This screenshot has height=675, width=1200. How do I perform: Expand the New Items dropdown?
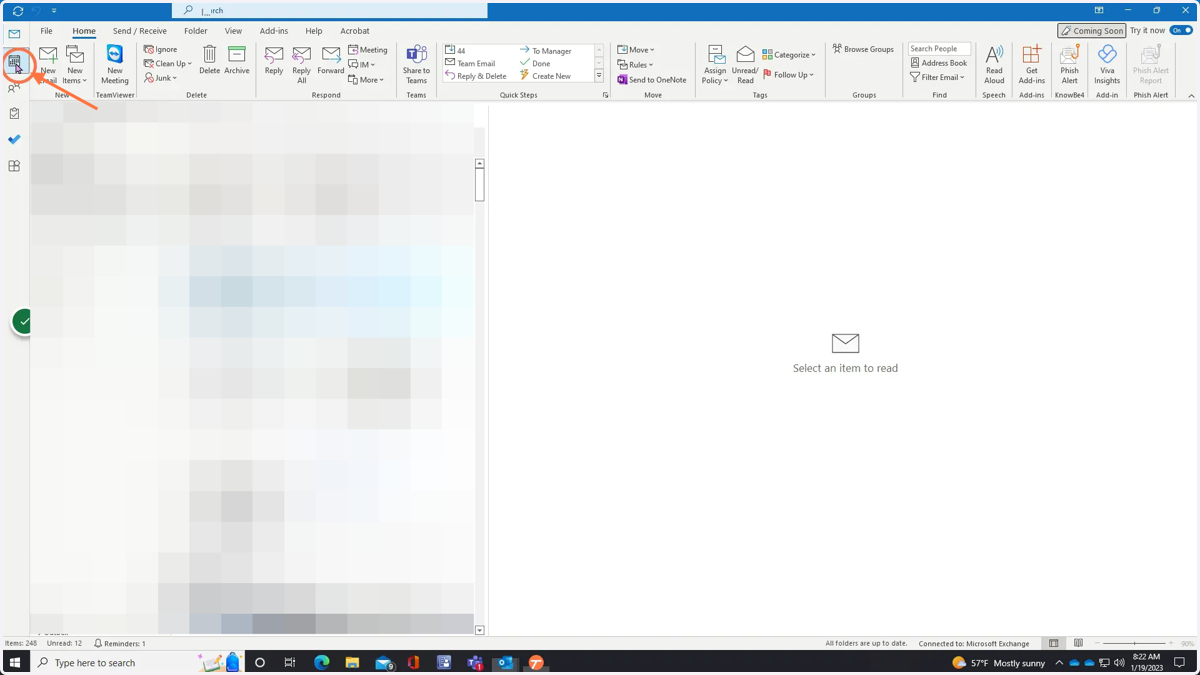tap(75, 65)
